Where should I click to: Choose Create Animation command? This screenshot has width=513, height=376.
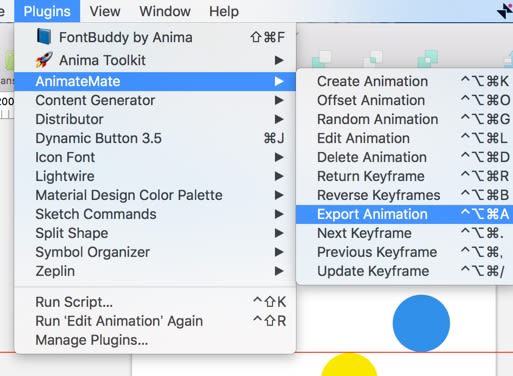(405, 81)
